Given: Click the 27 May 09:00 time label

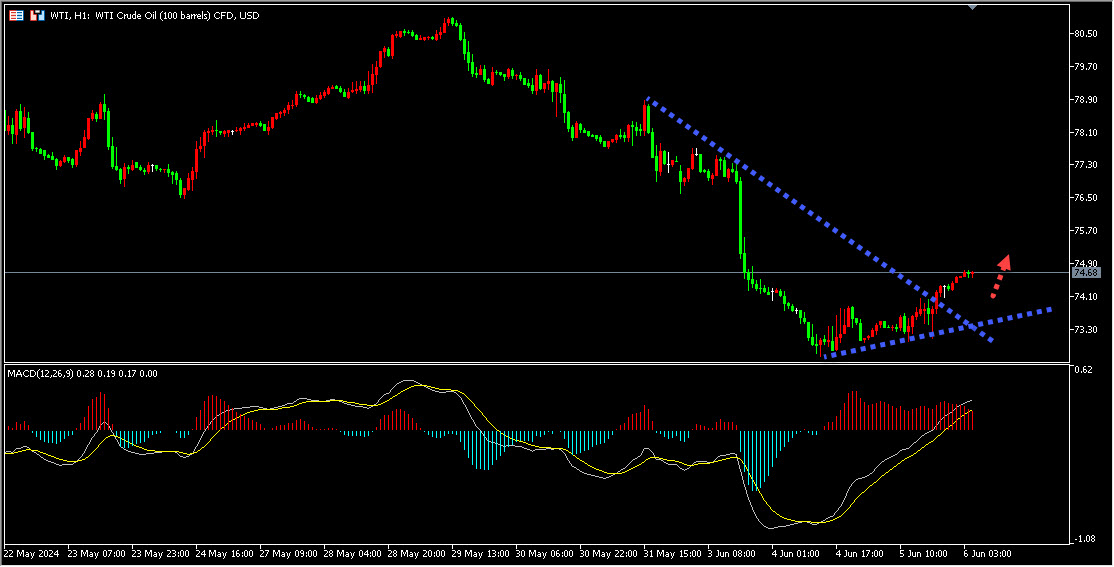Looking at the screenshot, I should [x=289, y=554].
